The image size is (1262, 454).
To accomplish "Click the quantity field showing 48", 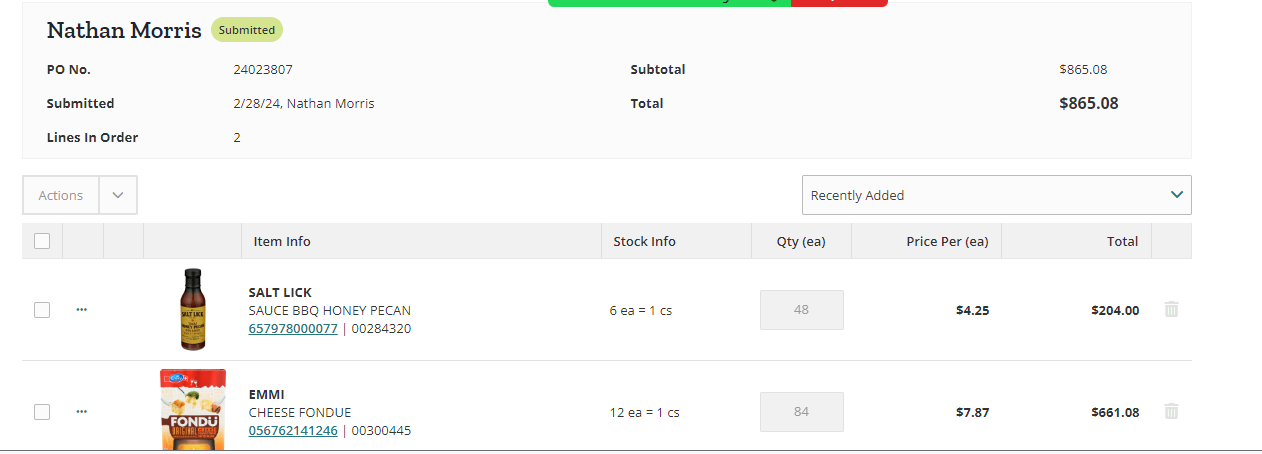I will coord(802,310).
